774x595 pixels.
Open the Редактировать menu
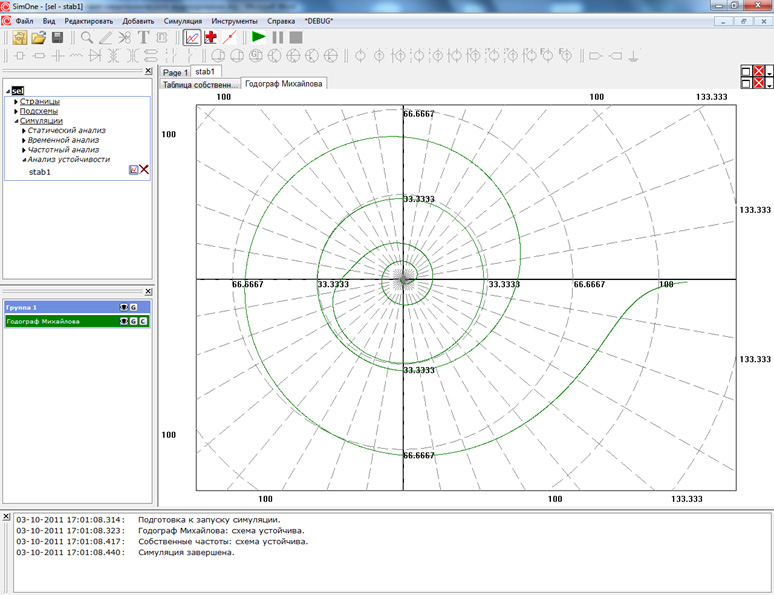pyautogui.click(x=89, y=21)
